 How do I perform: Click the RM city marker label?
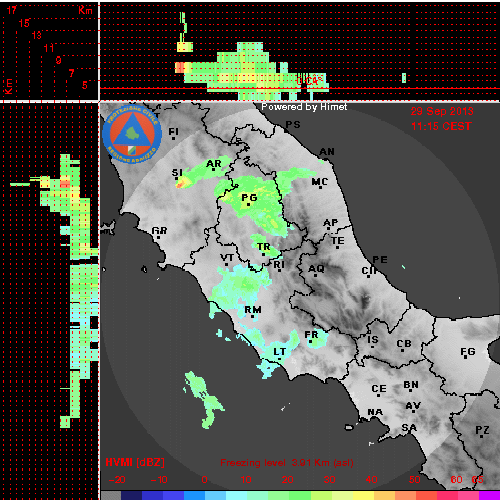pos(253,310)
